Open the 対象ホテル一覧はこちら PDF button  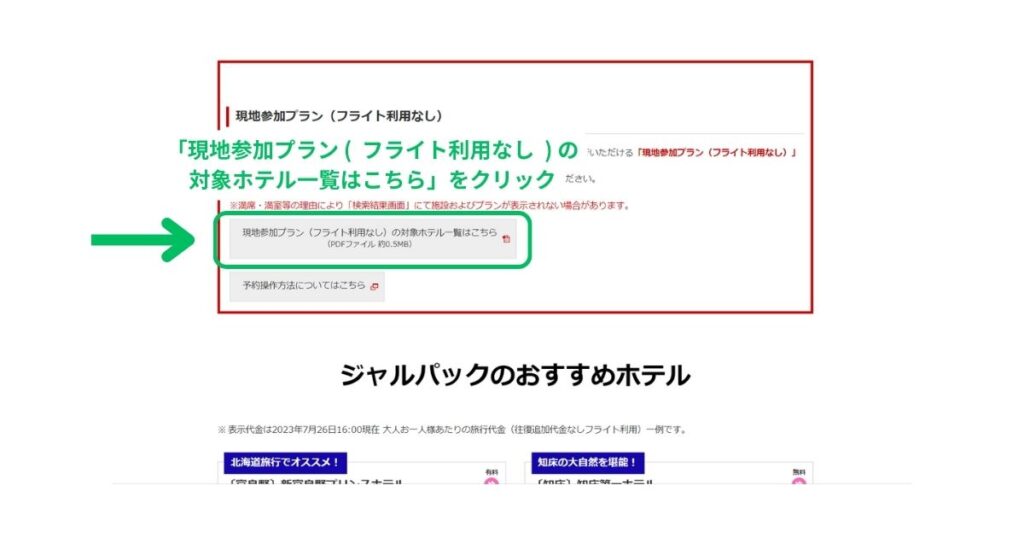[373, 238]
